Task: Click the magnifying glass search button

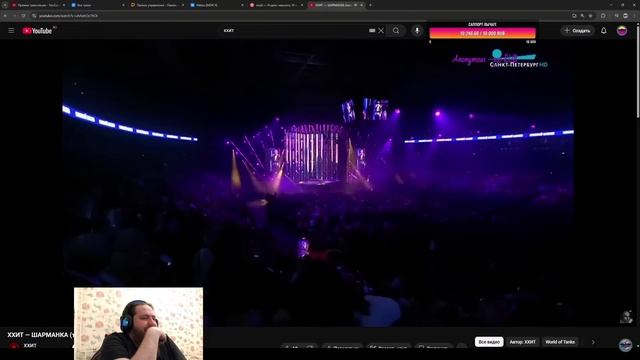Action: [396, 31]
